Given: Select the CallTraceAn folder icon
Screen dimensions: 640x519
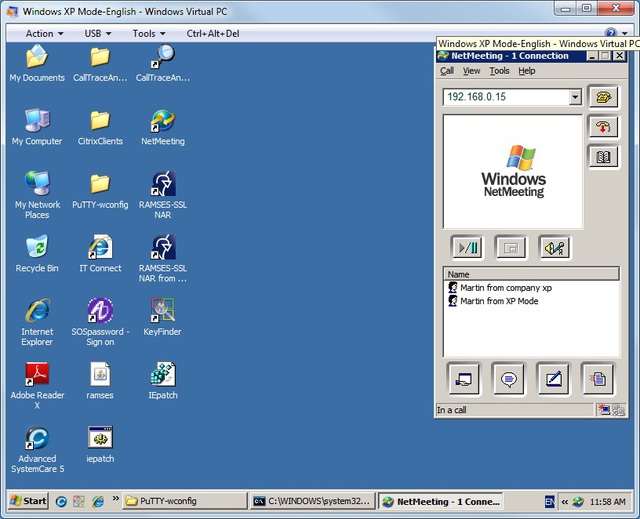Looking at the screenshot, I should (100, 63).
